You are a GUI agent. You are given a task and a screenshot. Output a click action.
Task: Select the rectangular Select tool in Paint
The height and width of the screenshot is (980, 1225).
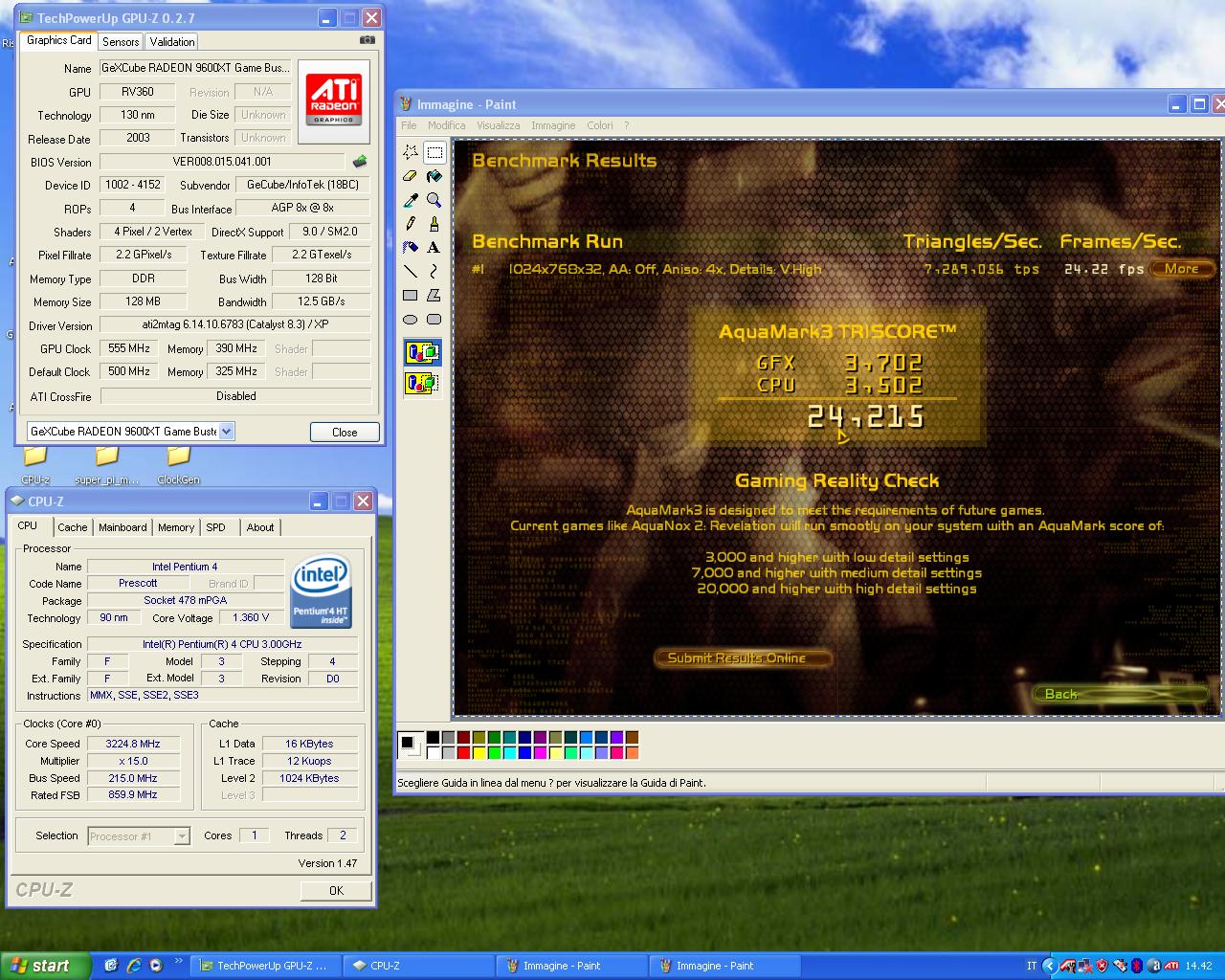pos(434,152)
